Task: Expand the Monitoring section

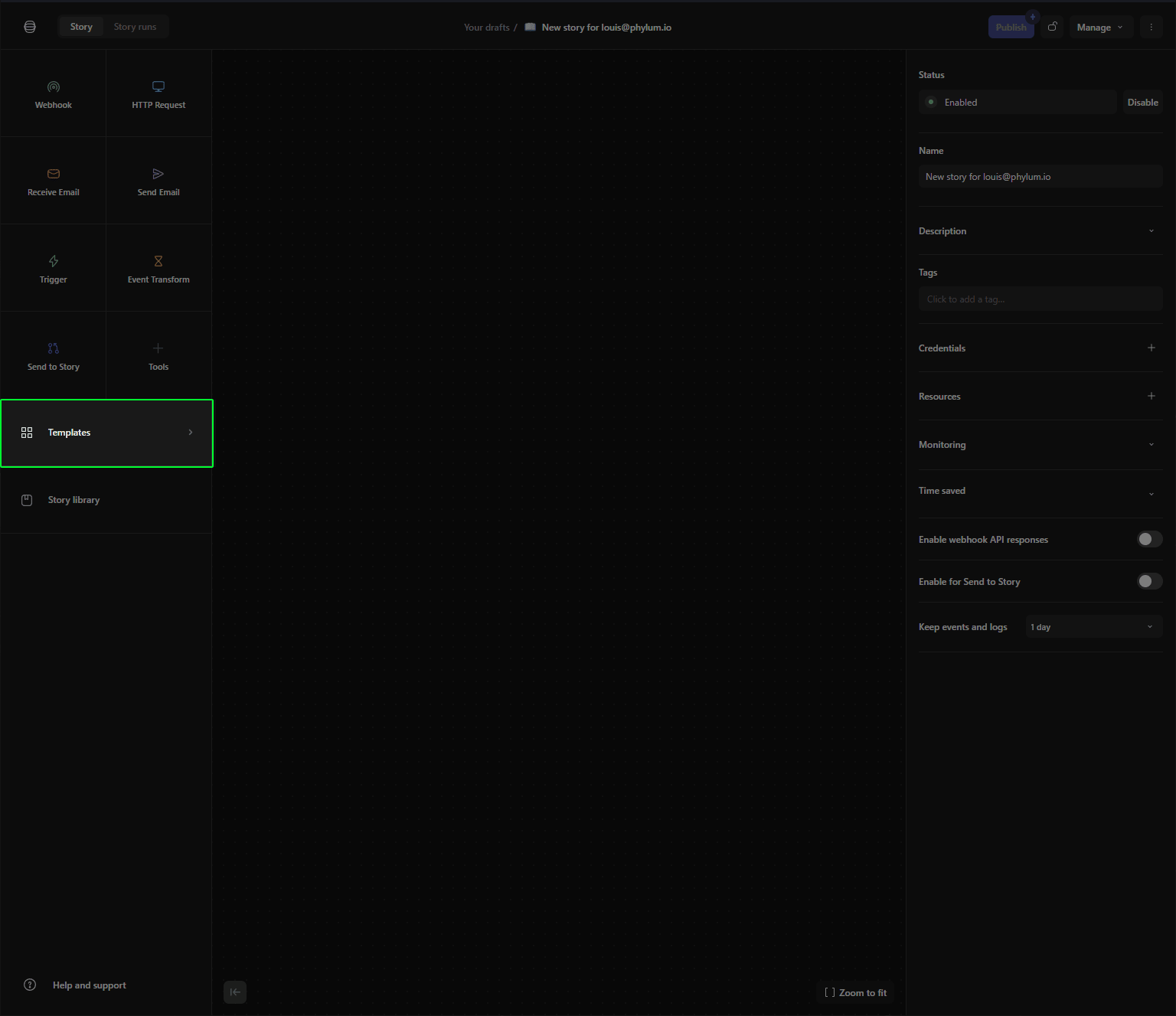Action: pos(1151,445)
